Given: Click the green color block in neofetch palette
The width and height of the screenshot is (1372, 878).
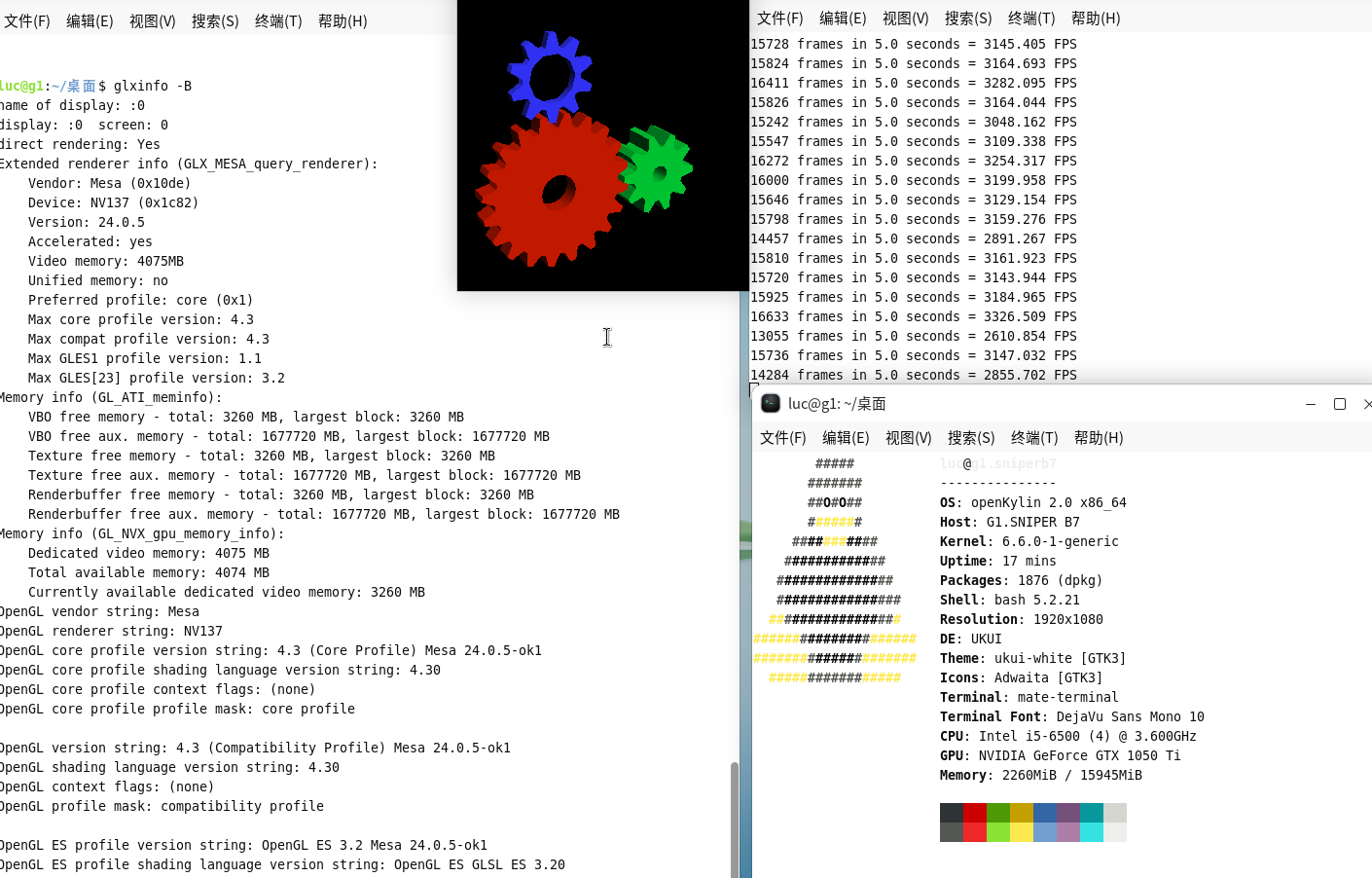Looking at the screenshot, I should point(998,813).
